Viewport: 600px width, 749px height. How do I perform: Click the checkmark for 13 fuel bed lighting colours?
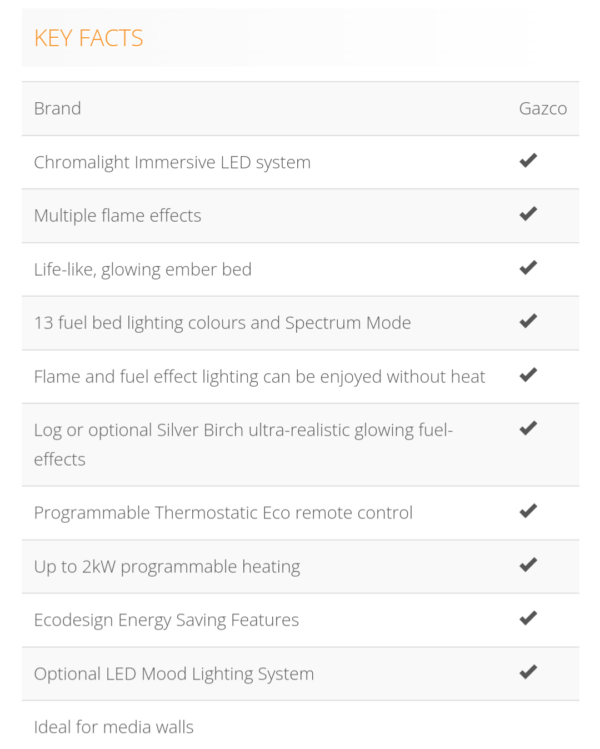(528, 321)
